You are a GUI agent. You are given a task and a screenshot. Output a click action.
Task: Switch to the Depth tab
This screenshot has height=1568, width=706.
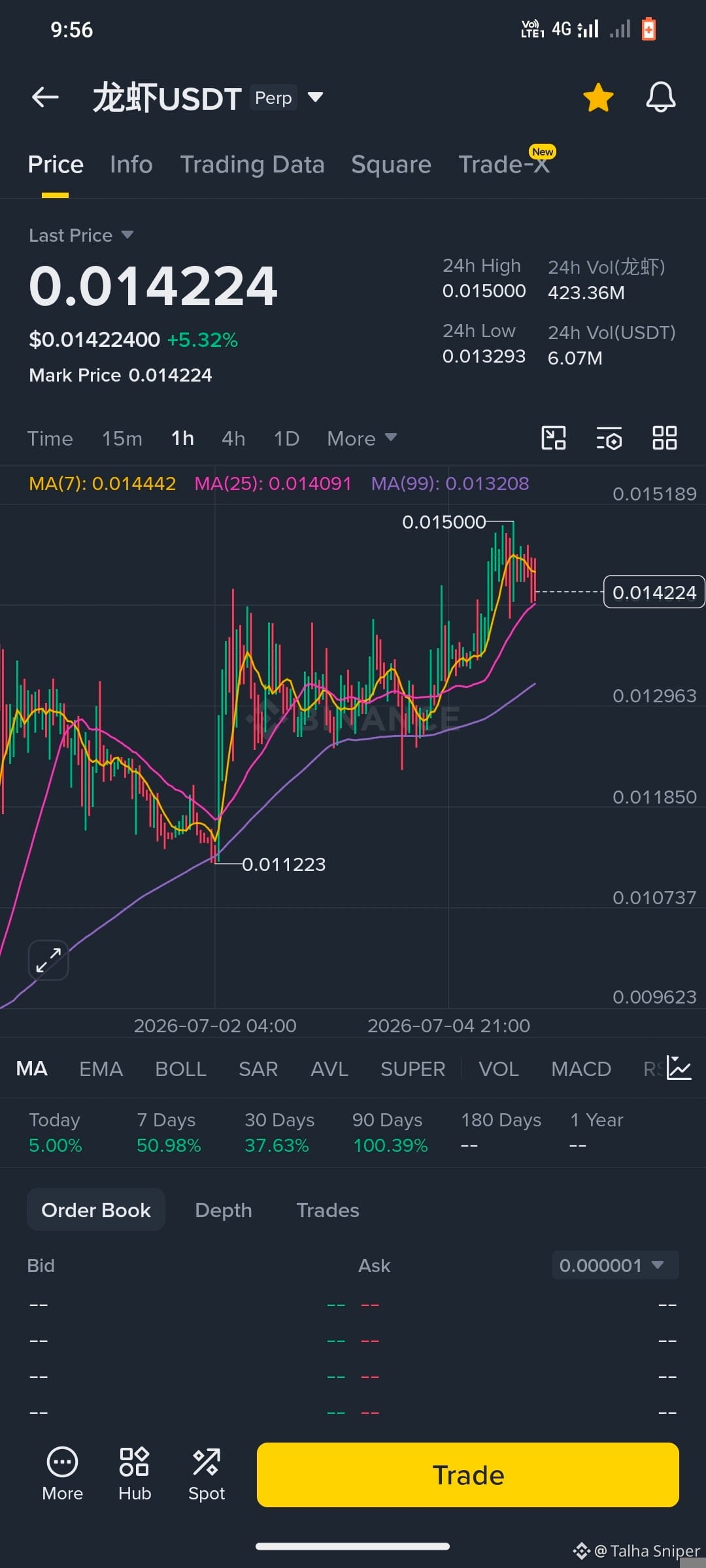(x=224, y=1210)
